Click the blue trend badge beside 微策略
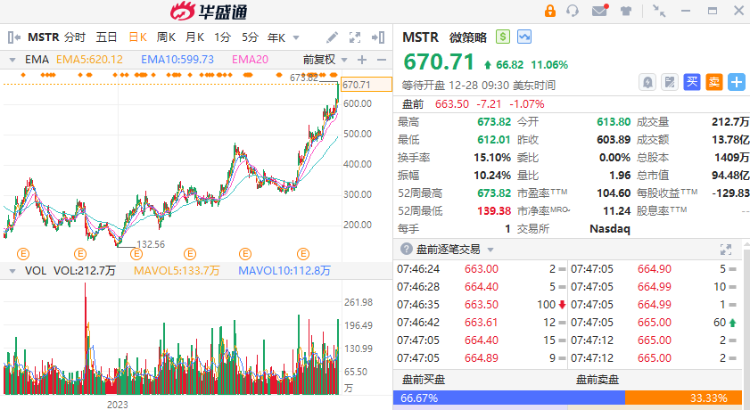This screenshot has width=750, height=410. click(524, 37)
